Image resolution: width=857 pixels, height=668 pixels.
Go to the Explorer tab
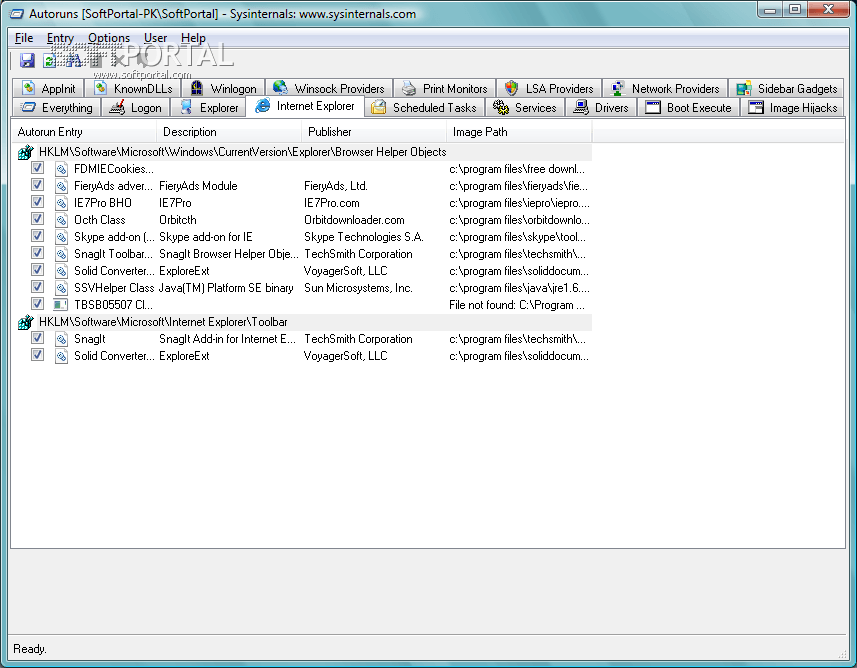208,108
